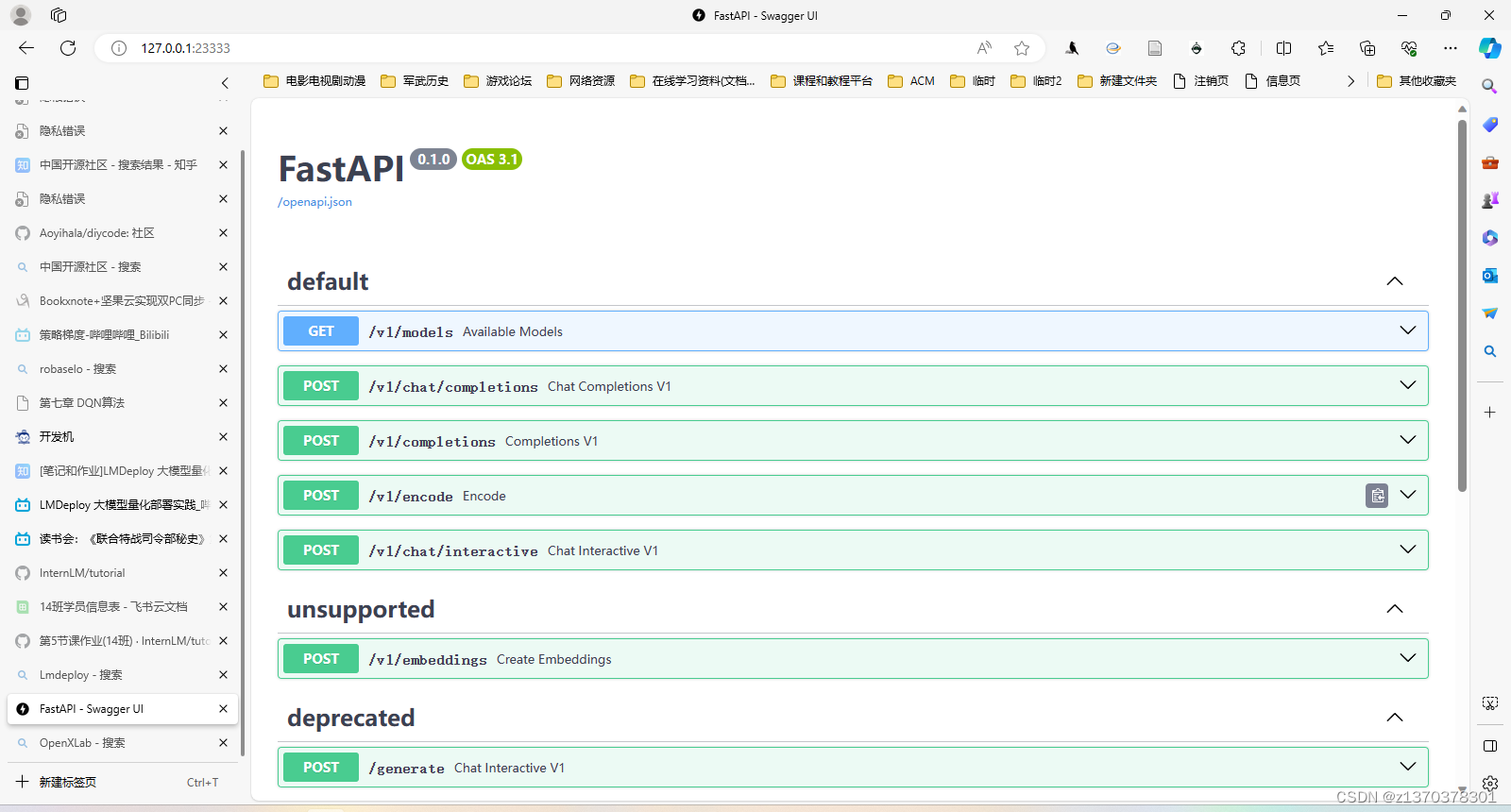Open 电影电视剧动漫 bookmarks folder
The height and width of the screenshot is (812, 1511).
pos(314,81)
